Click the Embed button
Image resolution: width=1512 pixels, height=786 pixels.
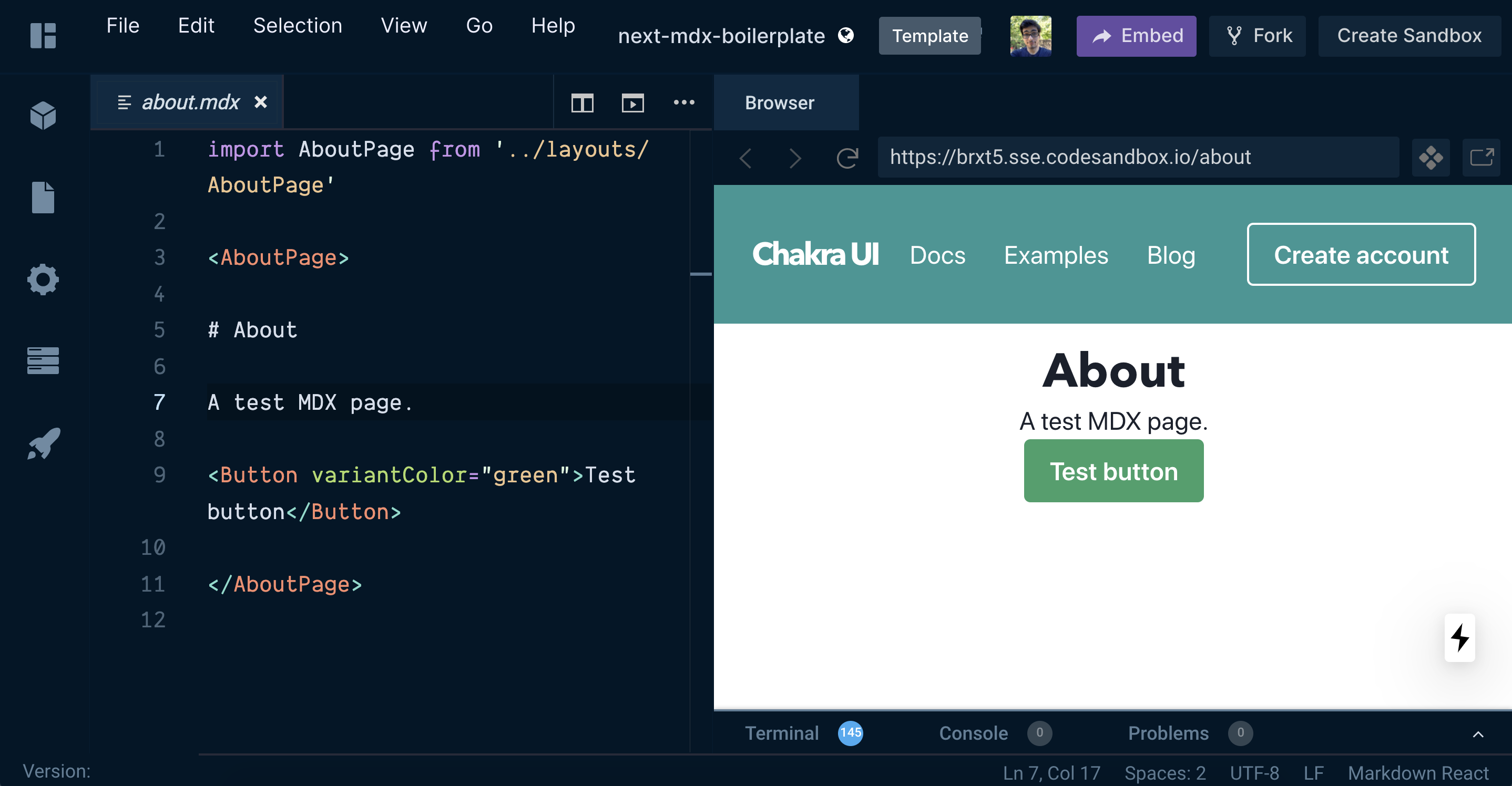point(1136,36)
